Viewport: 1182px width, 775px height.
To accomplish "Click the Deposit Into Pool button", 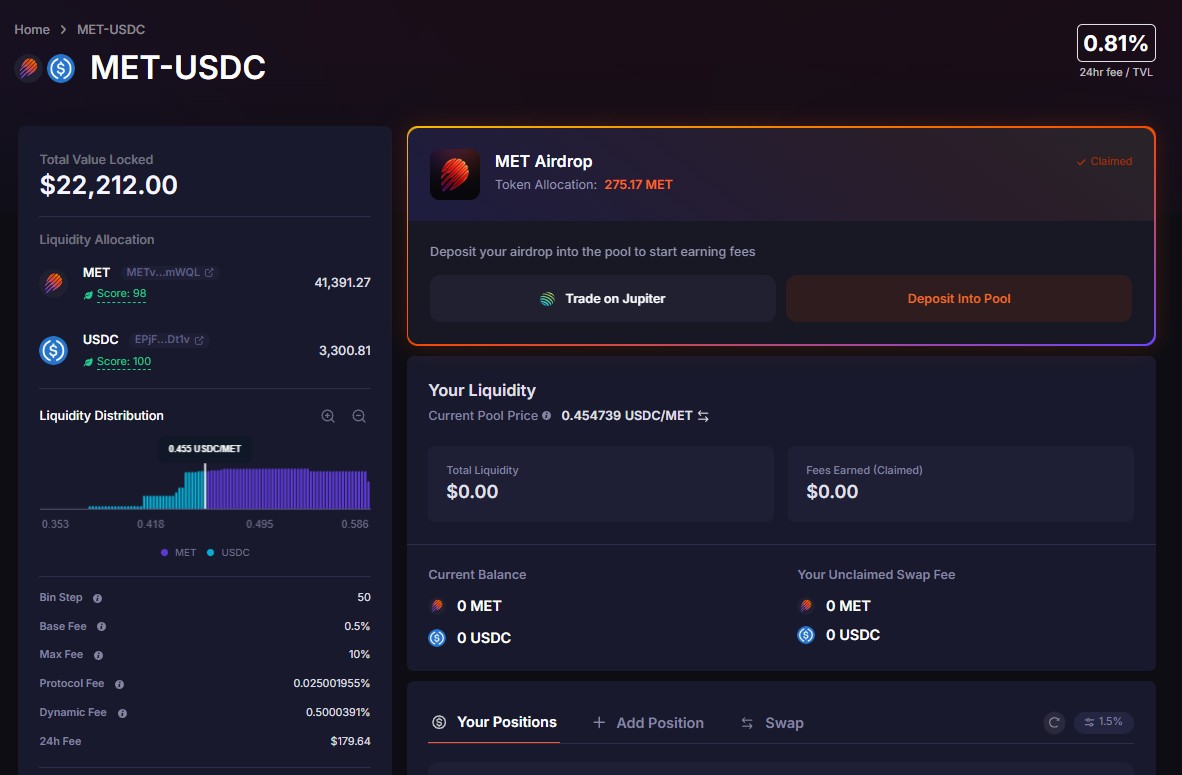I will click(x=959, y=298).
